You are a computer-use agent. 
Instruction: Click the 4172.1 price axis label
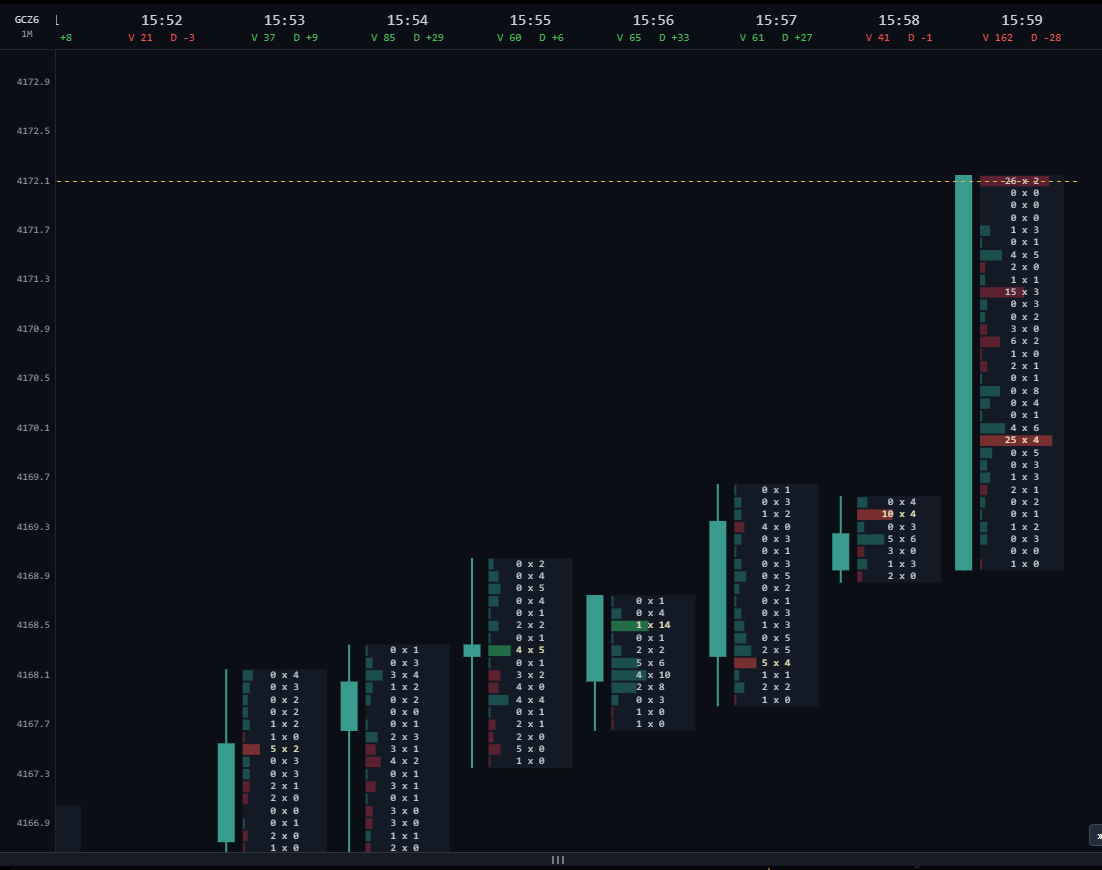point(33,181)
